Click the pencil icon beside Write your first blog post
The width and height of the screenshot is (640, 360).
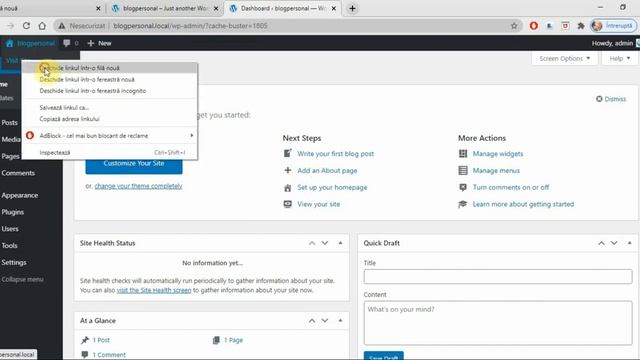288,153
